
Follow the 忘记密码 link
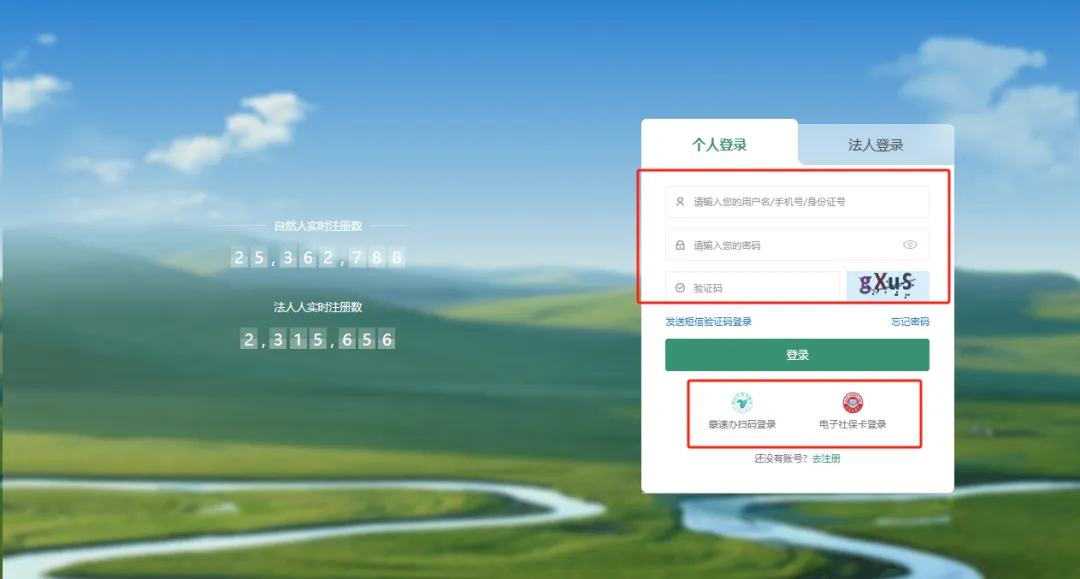910,322
